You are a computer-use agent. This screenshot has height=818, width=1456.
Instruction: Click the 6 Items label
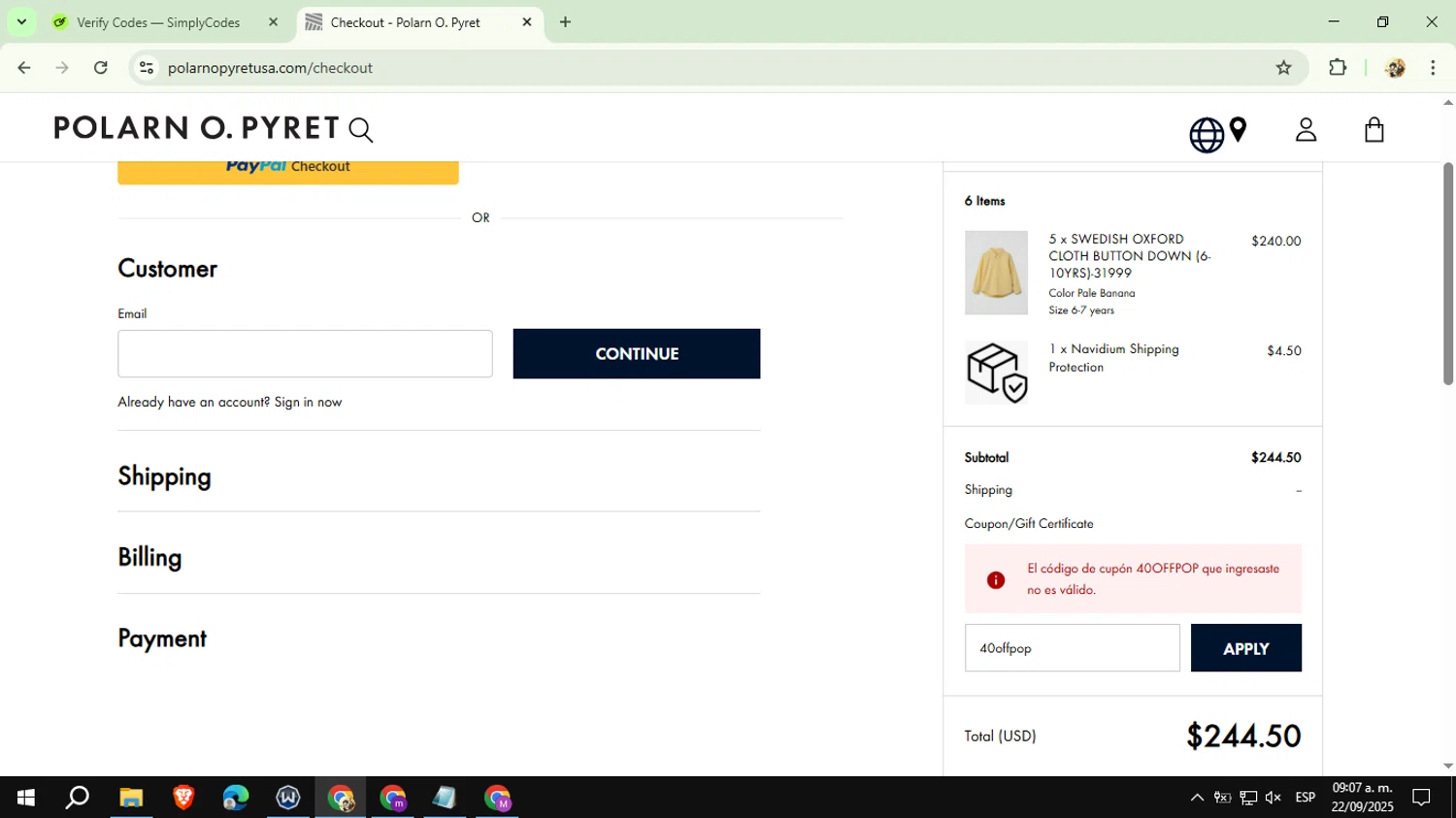(x=984, y=201)
